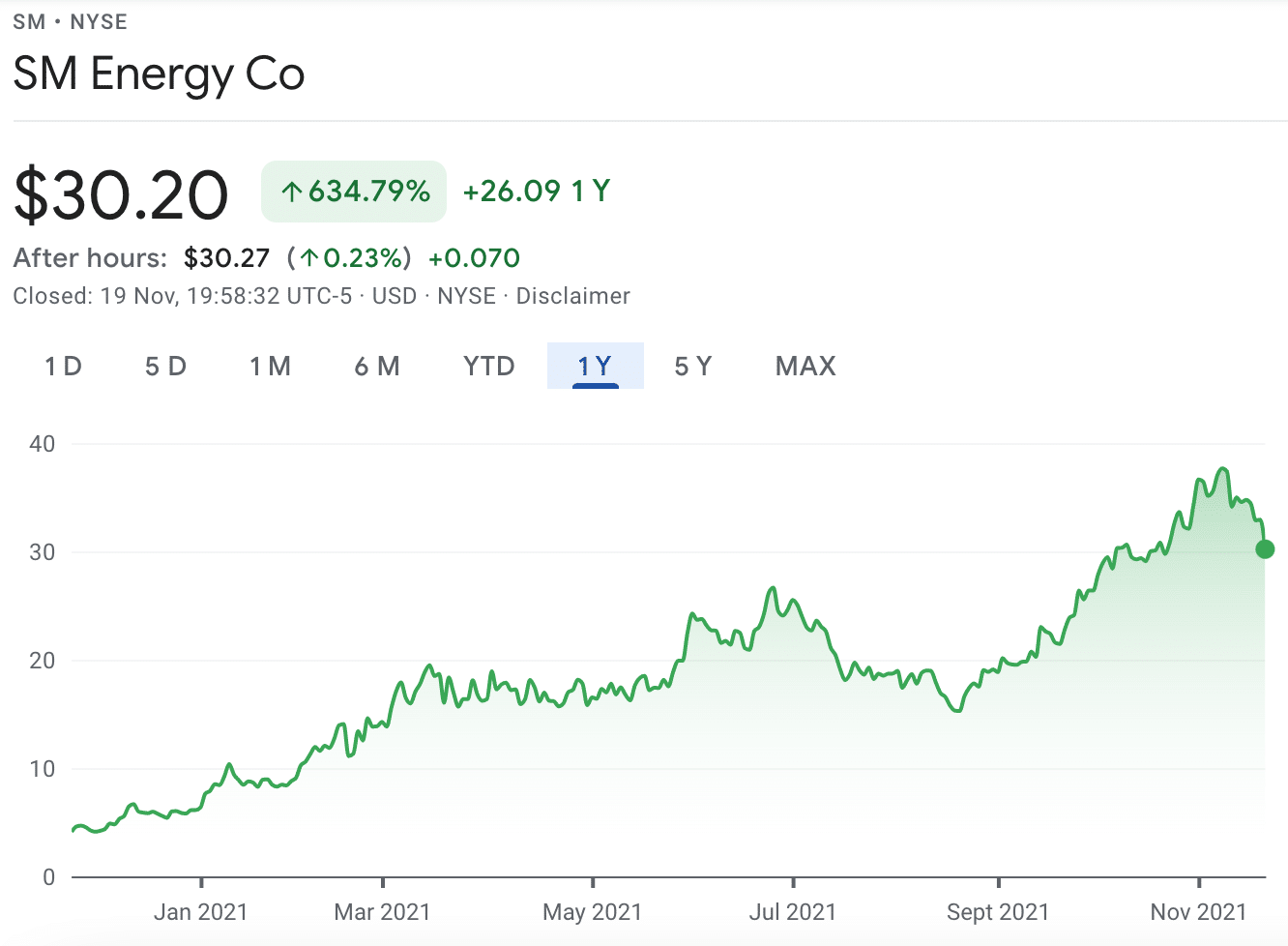Switch to the YTD chart tab
Screen dimensions: 1288x946
487,366
